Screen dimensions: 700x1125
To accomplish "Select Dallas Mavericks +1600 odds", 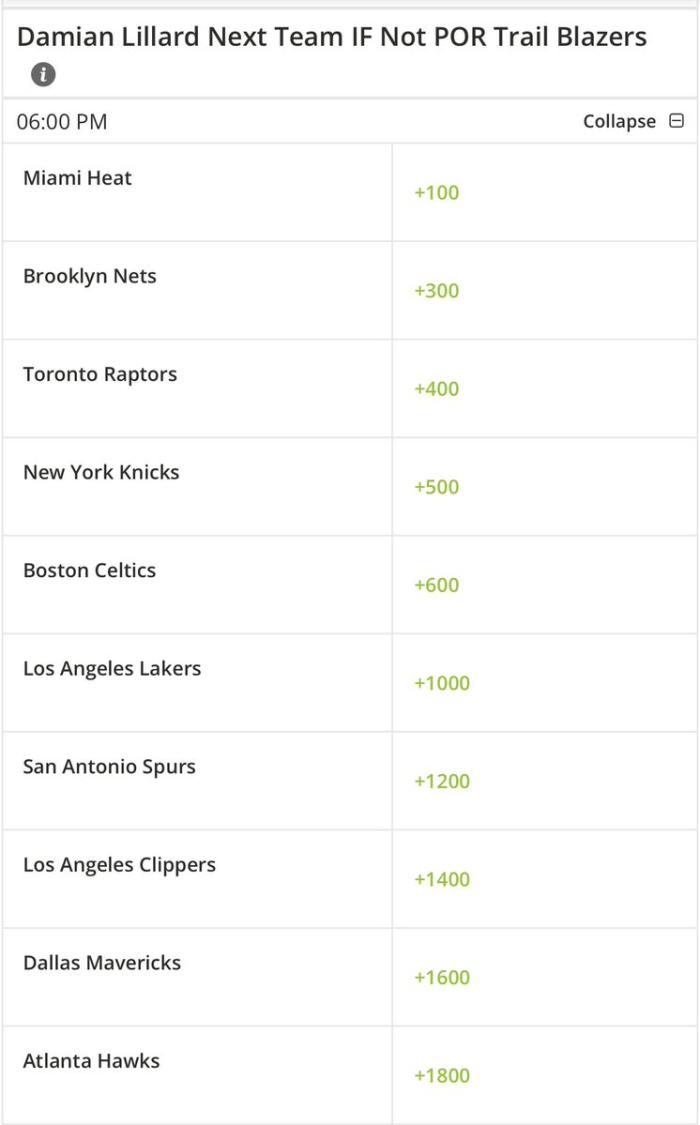I will point(442,977).
